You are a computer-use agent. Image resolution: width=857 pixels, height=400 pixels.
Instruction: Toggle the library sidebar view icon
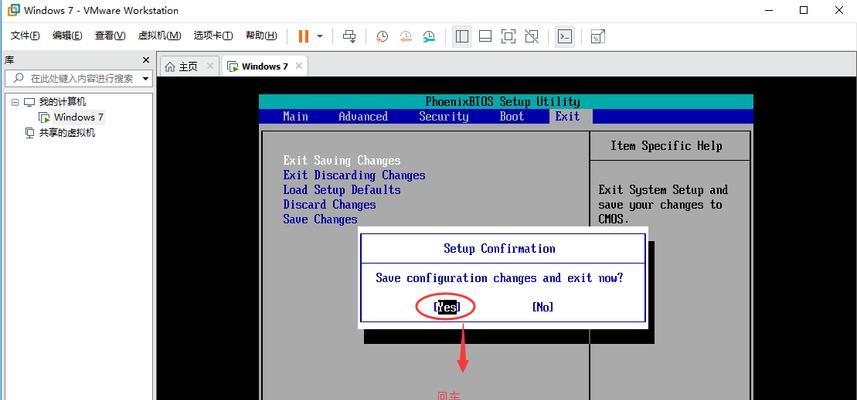pyautogui.click(x=462, y=36)
